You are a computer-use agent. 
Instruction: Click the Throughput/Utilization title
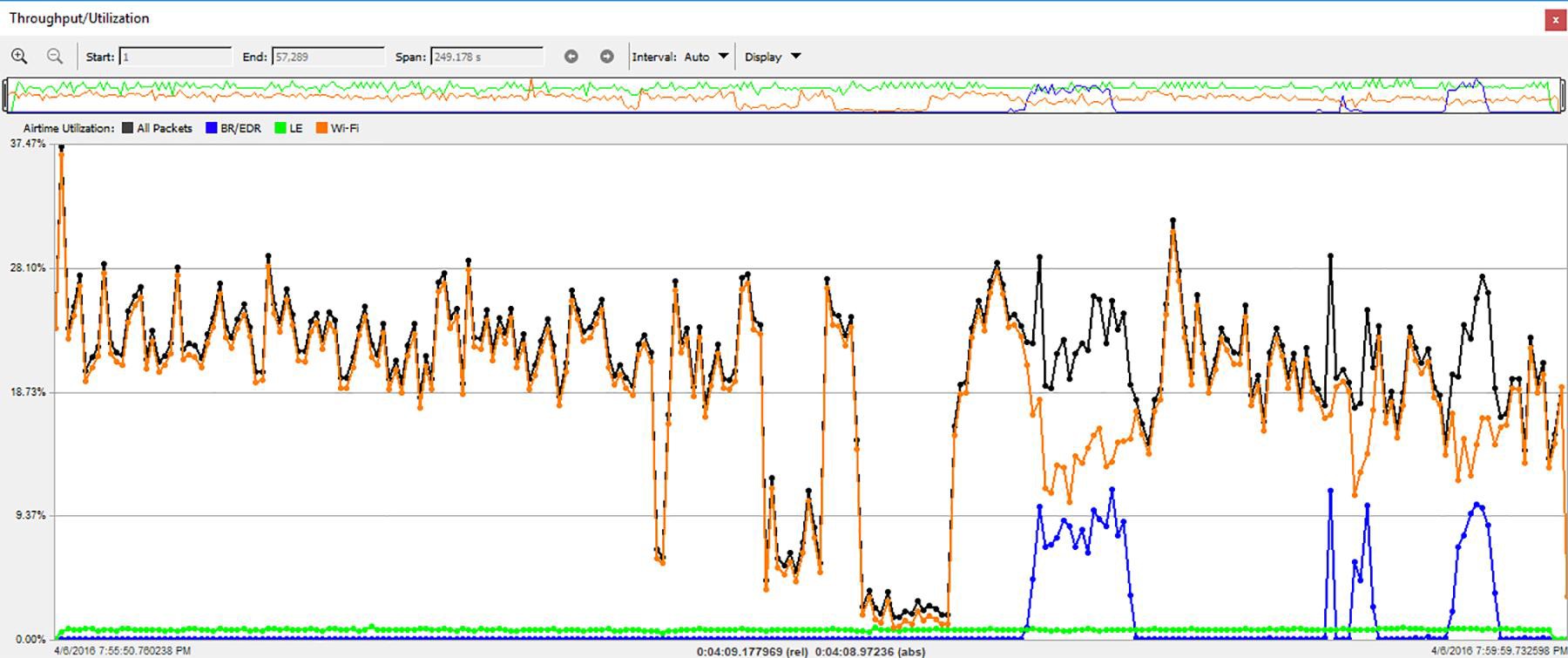[x=79, y=18]
